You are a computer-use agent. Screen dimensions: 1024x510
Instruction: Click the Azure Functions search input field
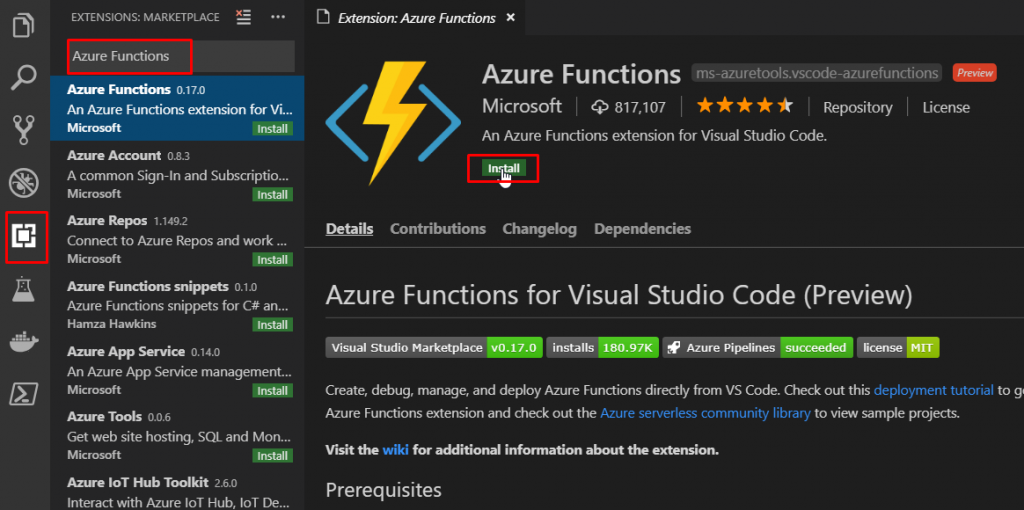pos(181,56)
